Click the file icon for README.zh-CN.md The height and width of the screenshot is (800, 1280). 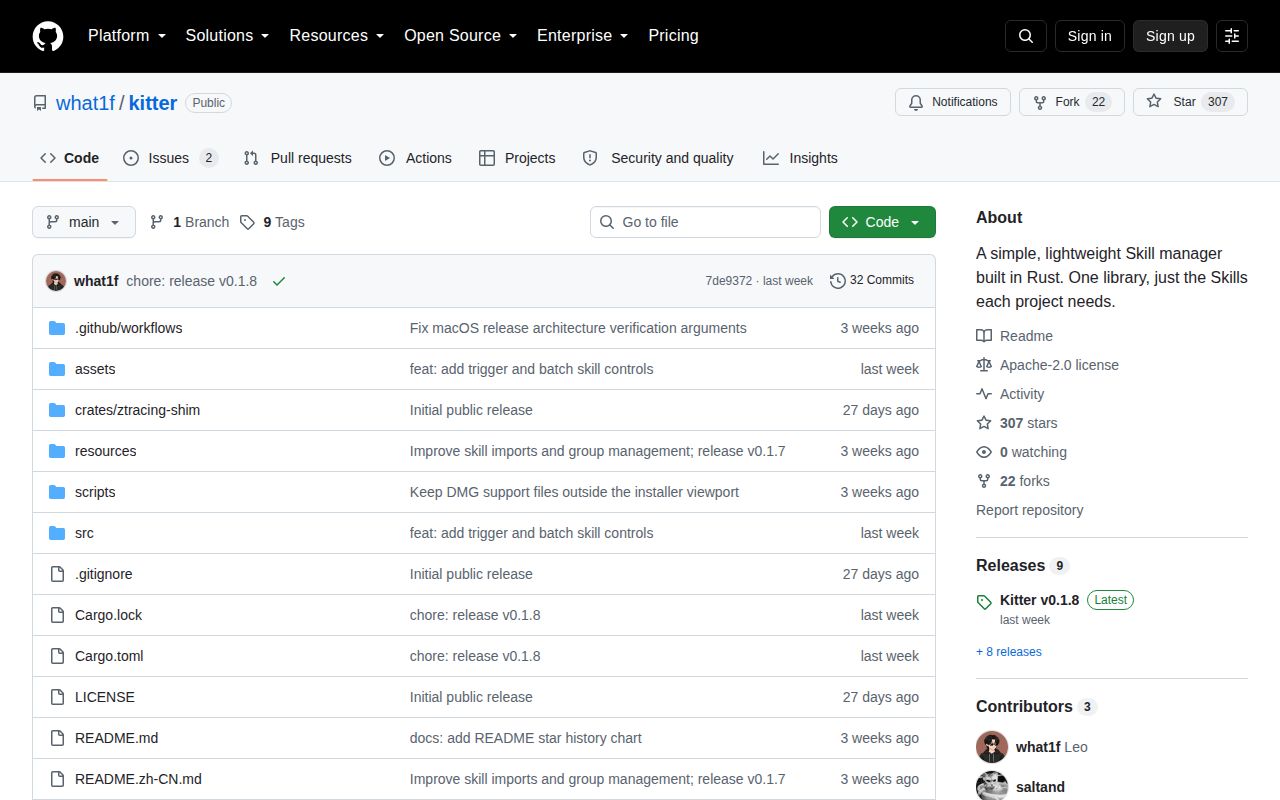coord(57,779)
